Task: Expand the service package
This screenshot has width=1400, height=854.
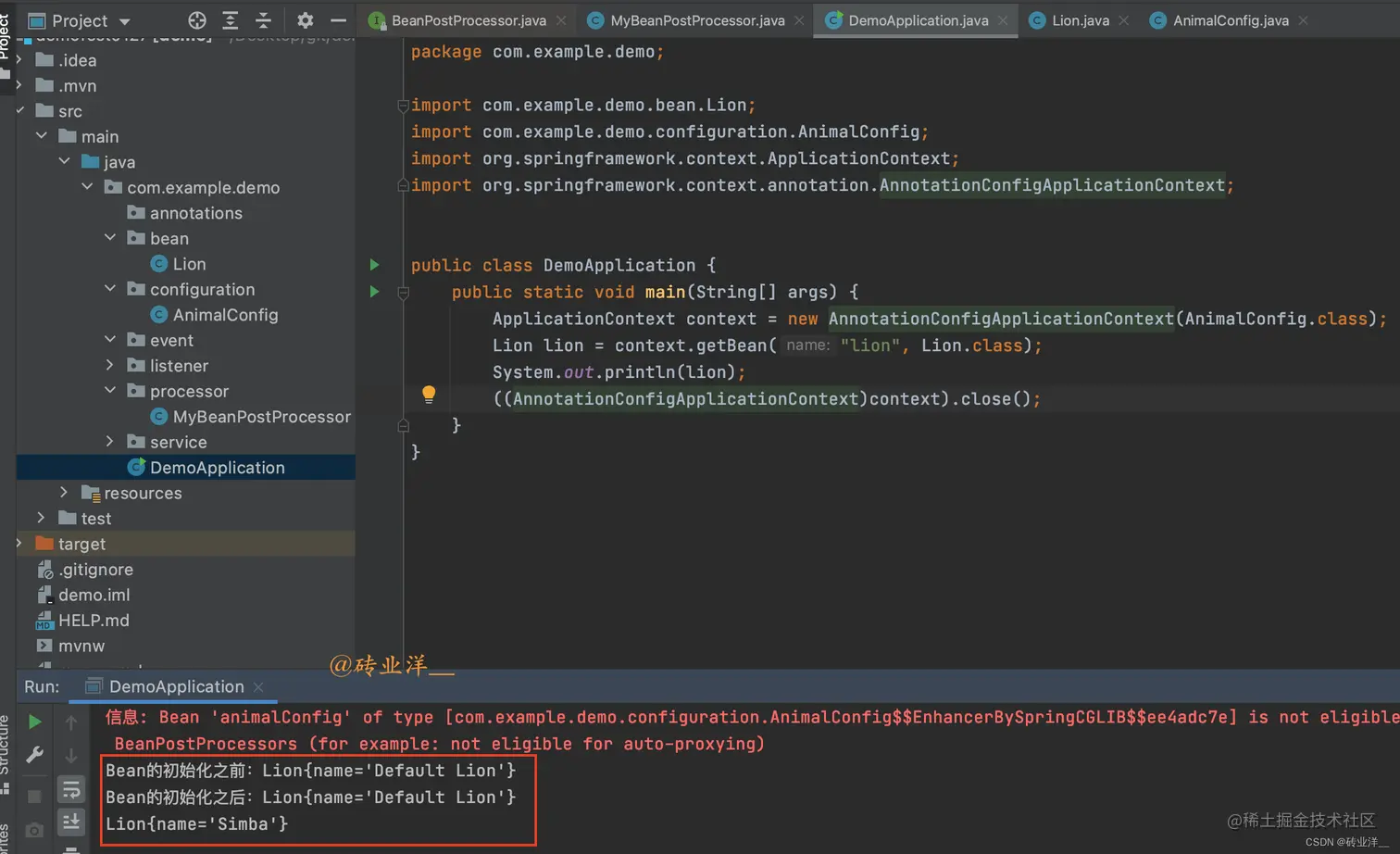Action: pos(110,442)
